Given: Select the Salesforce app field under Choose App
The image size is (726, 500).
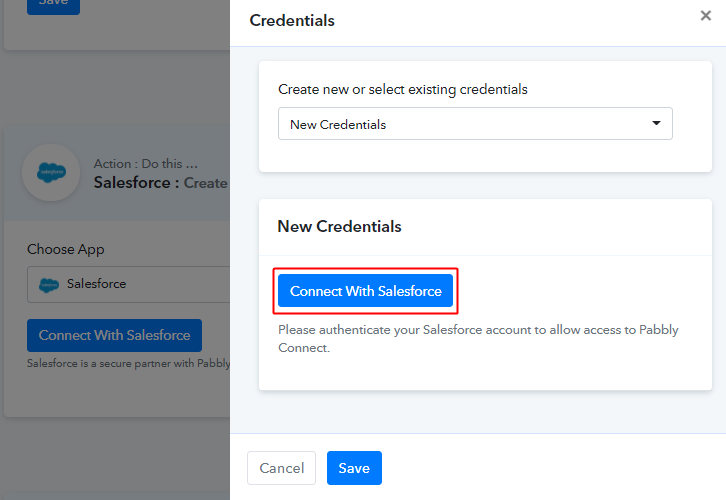Looking at the screenshot, I should (129, 284).
